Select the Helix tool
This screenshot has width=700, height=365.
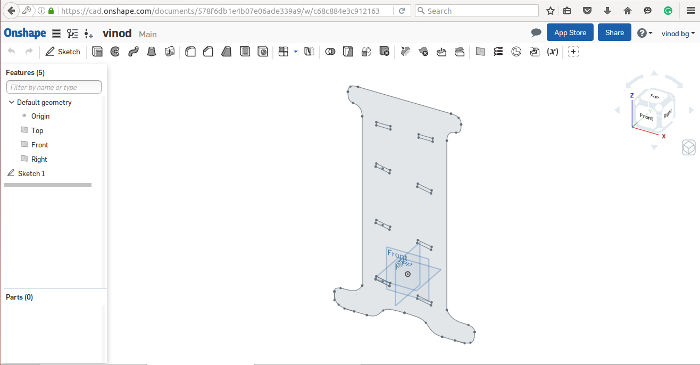(x=498, y=52)
